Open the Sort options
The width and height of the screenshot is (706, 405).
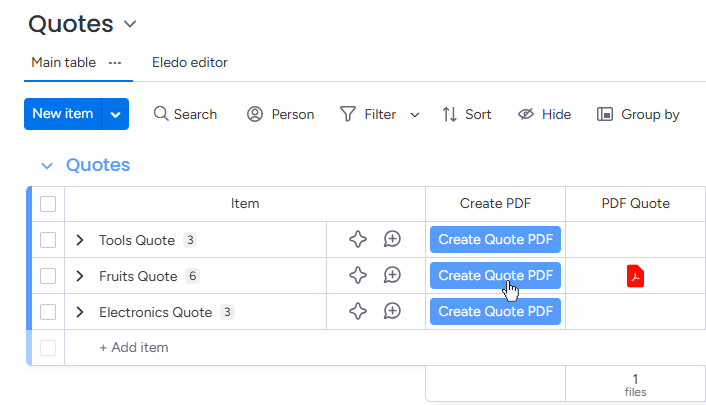466,114
